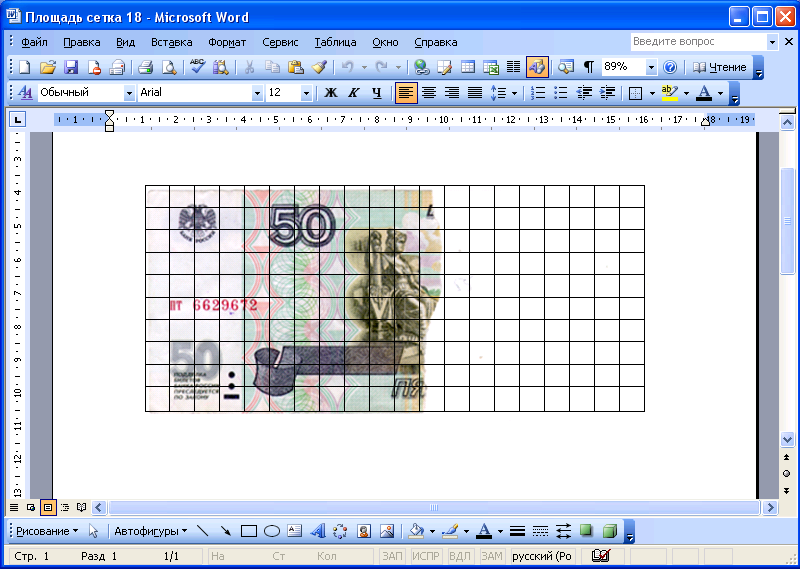Increase the paragraph indent
Image resolution: width=800 pixels, height=569 pixels.
pyautogui.click(x=607, y=92)
